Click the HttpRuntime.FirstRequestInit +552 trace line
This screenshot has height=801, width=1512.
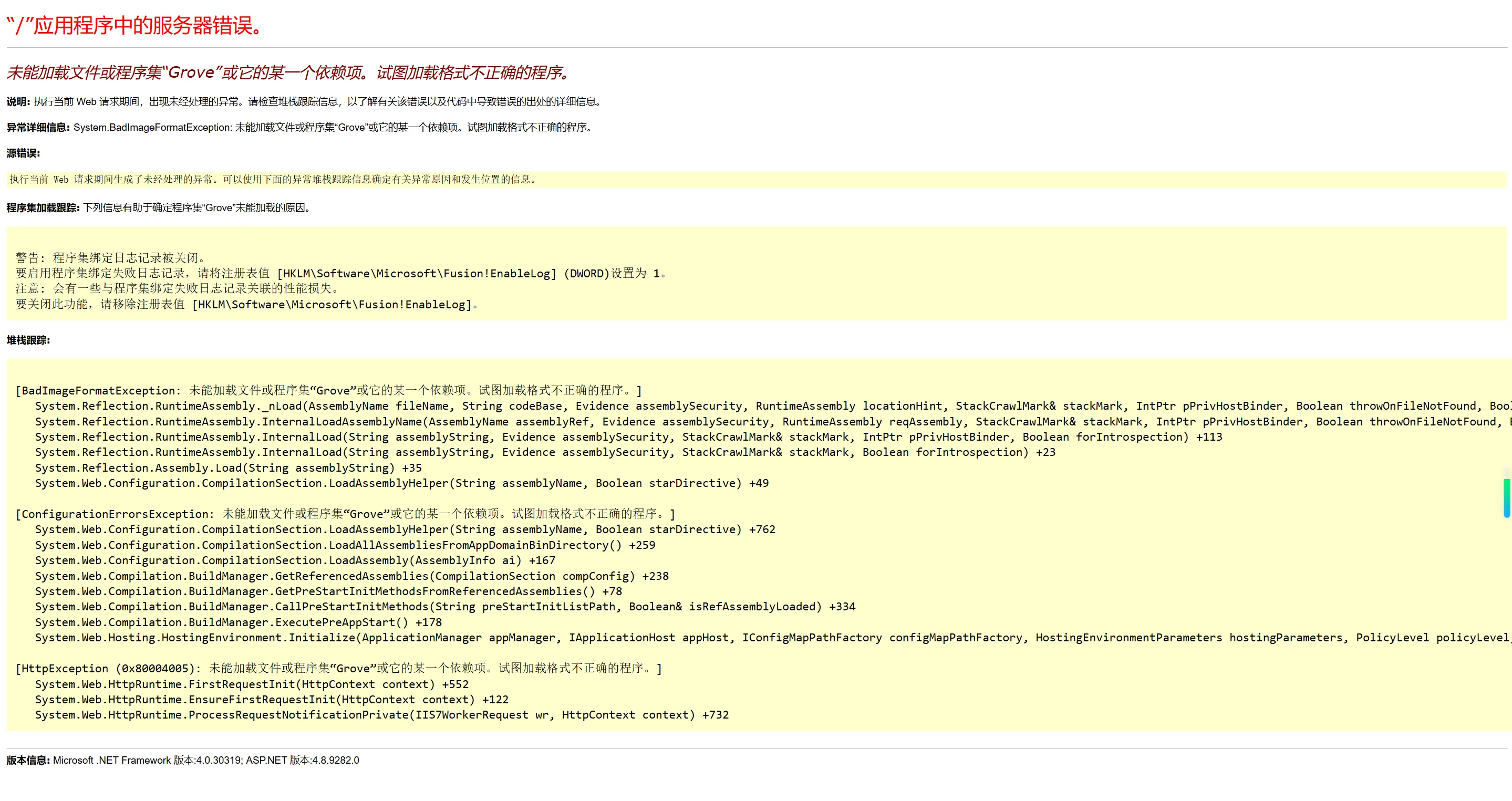(x=251, y=684)
